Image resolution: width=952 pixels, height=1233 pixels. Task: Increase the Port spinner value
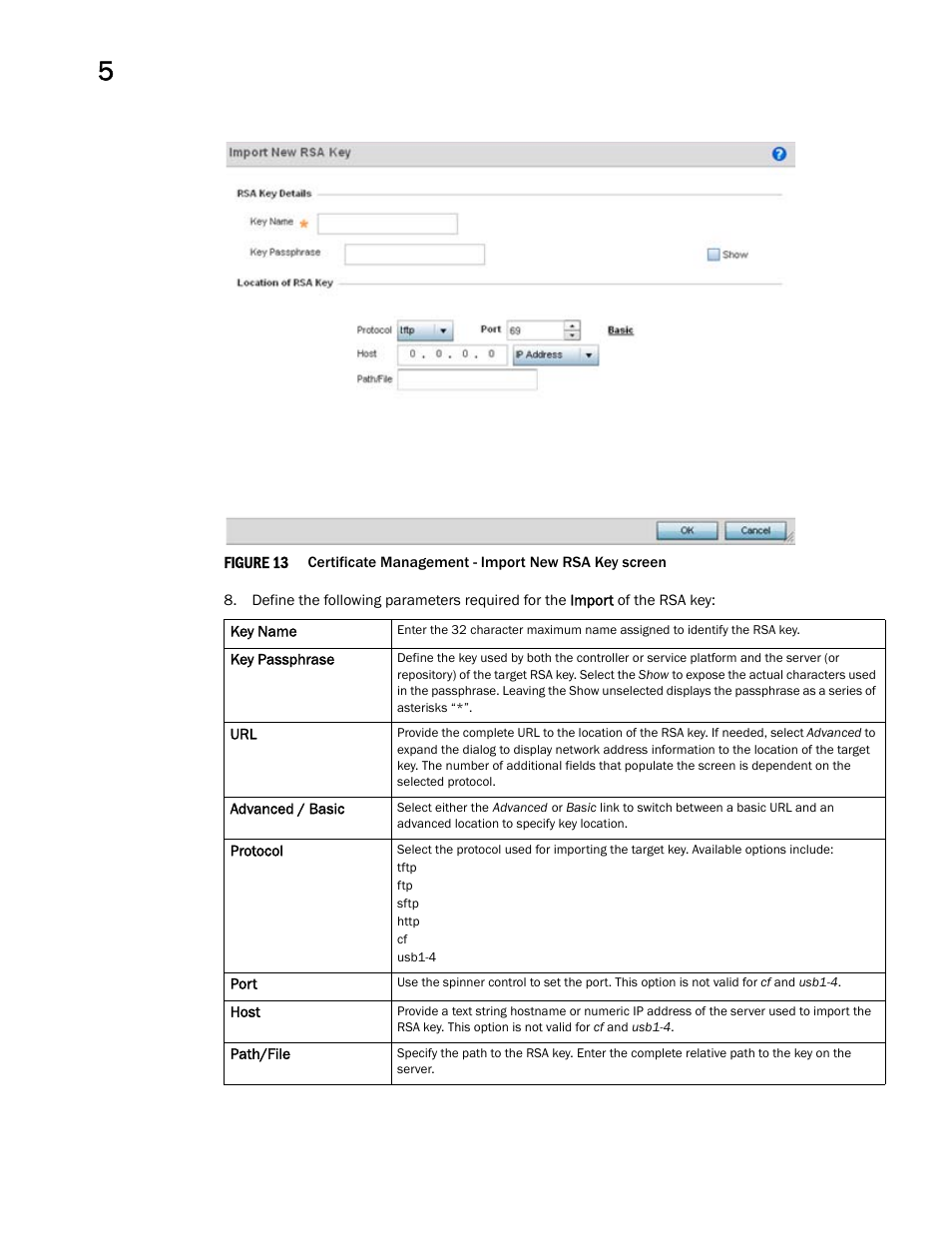point(572,325)
